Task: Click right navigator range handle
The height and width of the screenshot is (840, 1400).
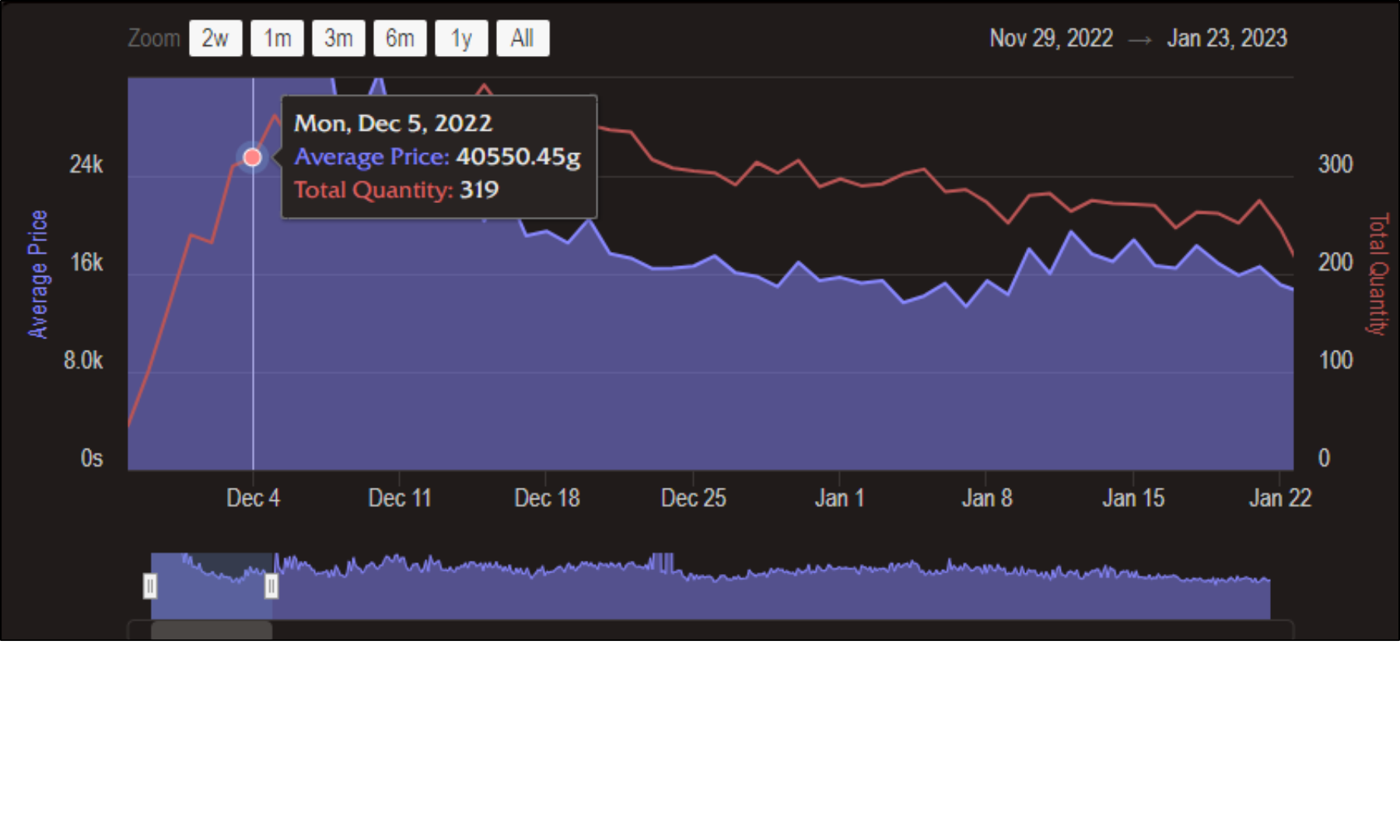Action: pos(271,586)
